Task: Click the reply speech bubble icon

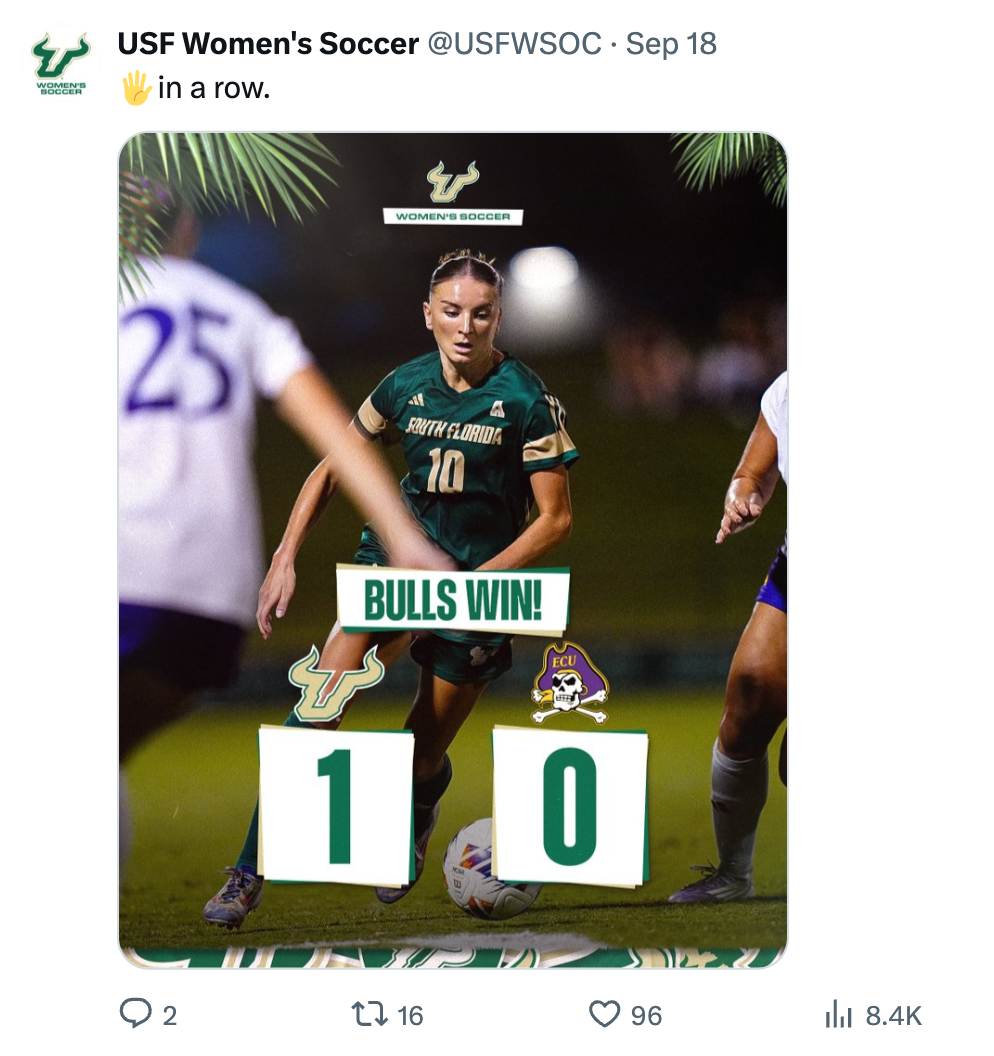Action: [134, 1015]
